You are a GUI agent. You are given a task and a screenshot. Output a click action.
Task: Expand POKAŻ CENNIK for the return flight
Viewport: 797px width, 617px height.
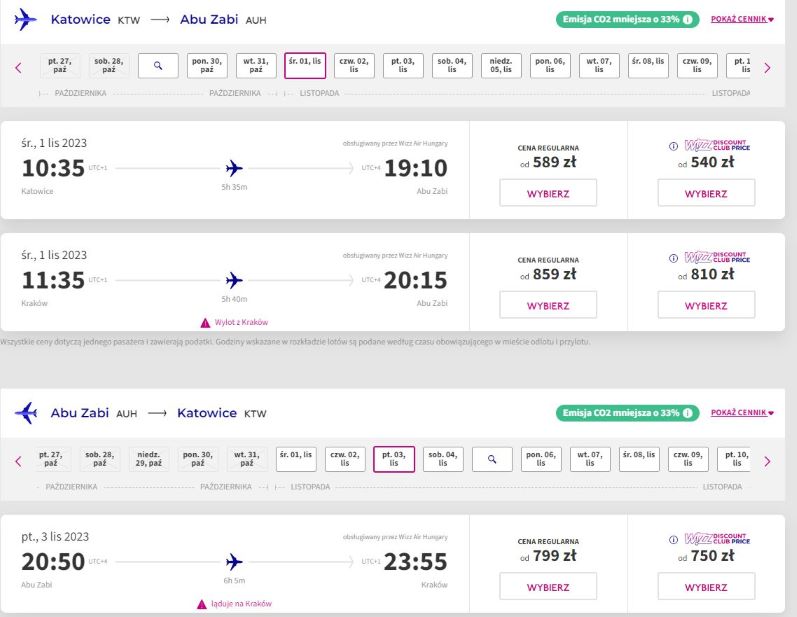click(742, 413)
